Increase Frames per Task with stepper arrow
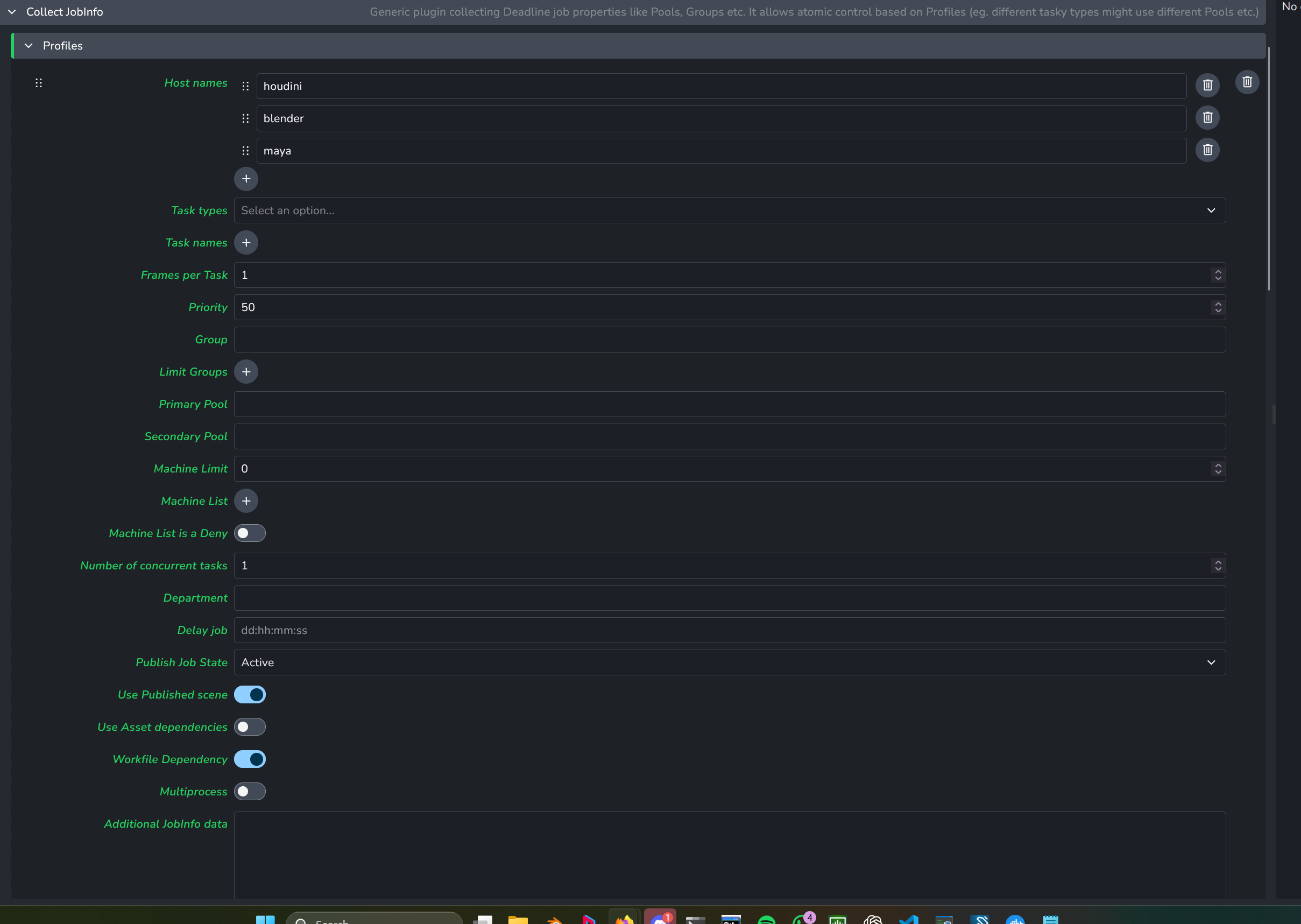This screenshot has height=924, width=1301. click(x=1218, y=271)
